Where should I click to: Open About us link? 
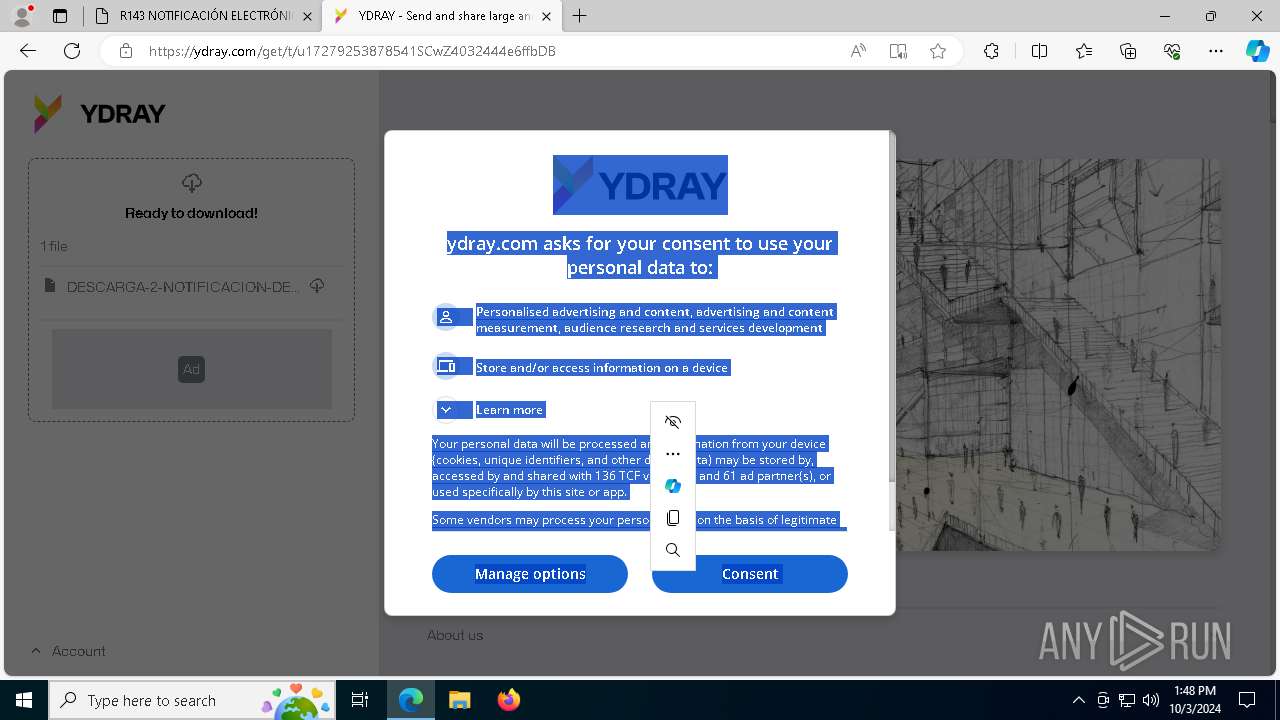tap(455, 635)
